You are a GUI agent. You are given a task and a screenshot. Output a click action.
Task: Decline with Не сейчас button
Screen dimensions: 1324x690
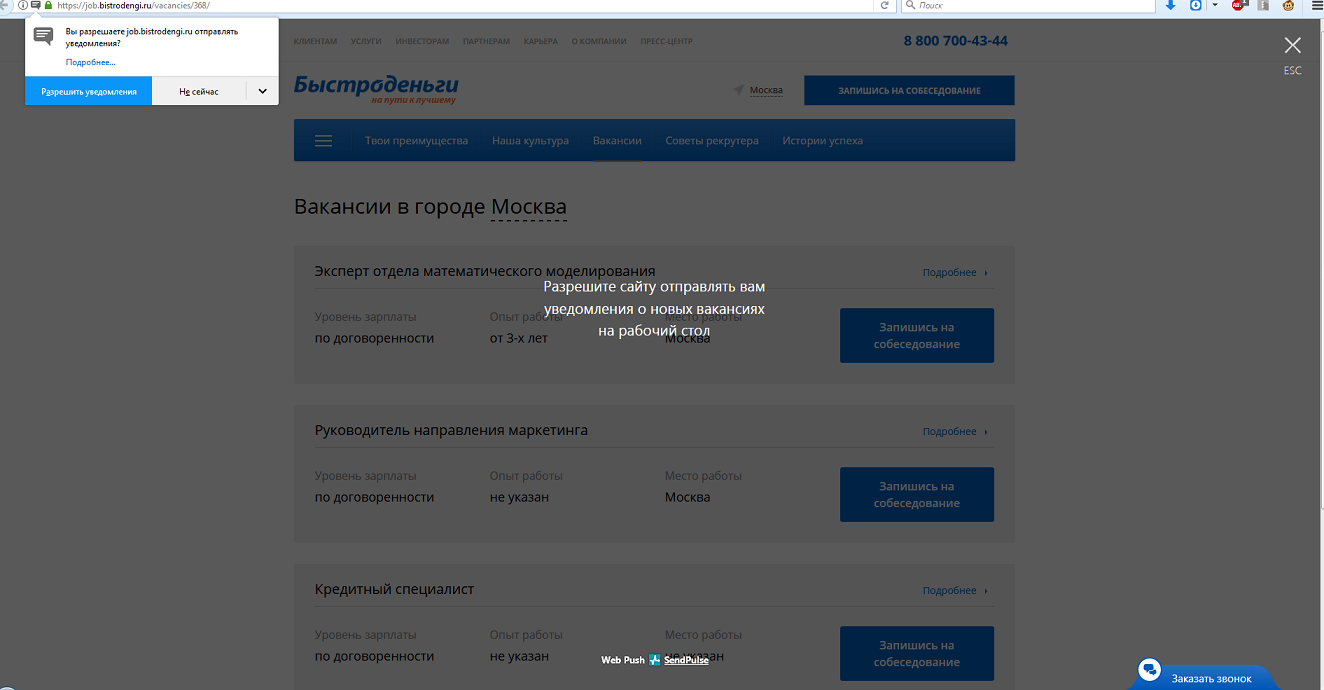pyautogui.click(x=199, y=91)
